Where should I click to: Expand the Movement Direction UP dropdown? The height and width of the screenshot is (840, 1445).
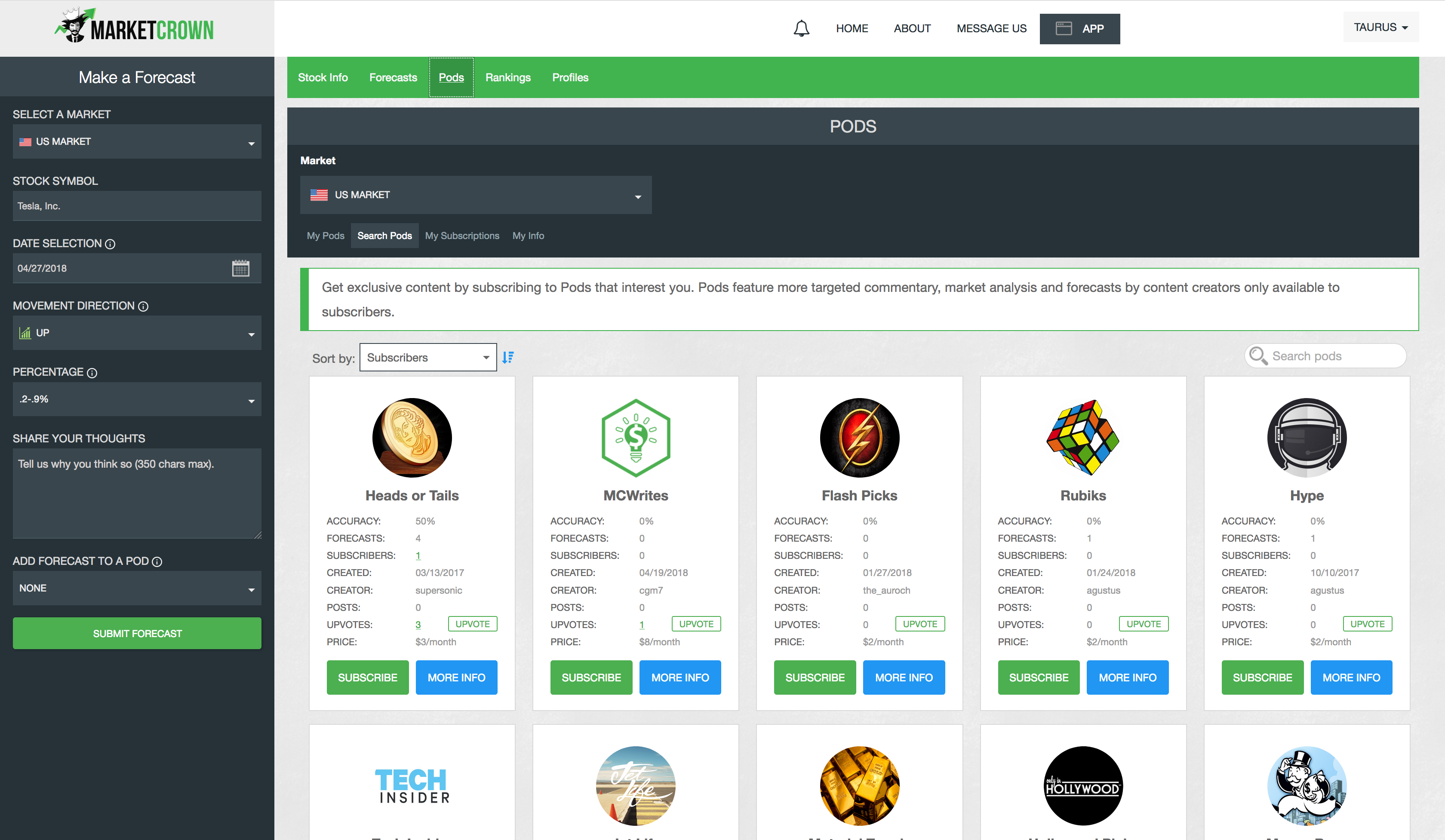(136, 333)
